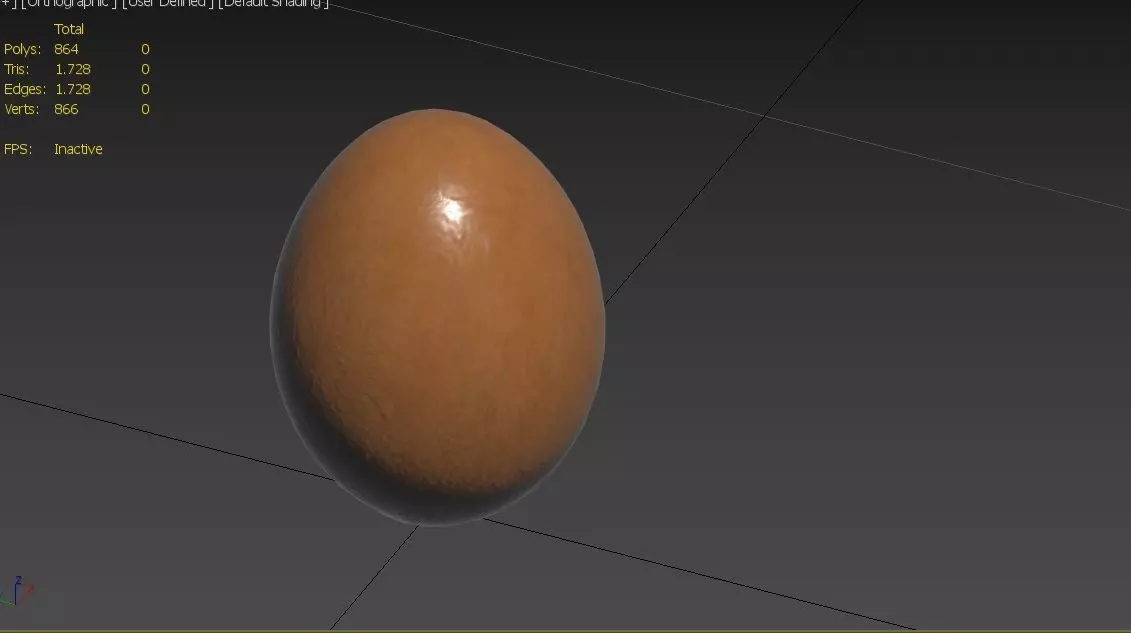The height and width of the screenshot is (633, 1131).
Task: Open the Orthographic viewport label menu
Action: (x=69, y=4)
